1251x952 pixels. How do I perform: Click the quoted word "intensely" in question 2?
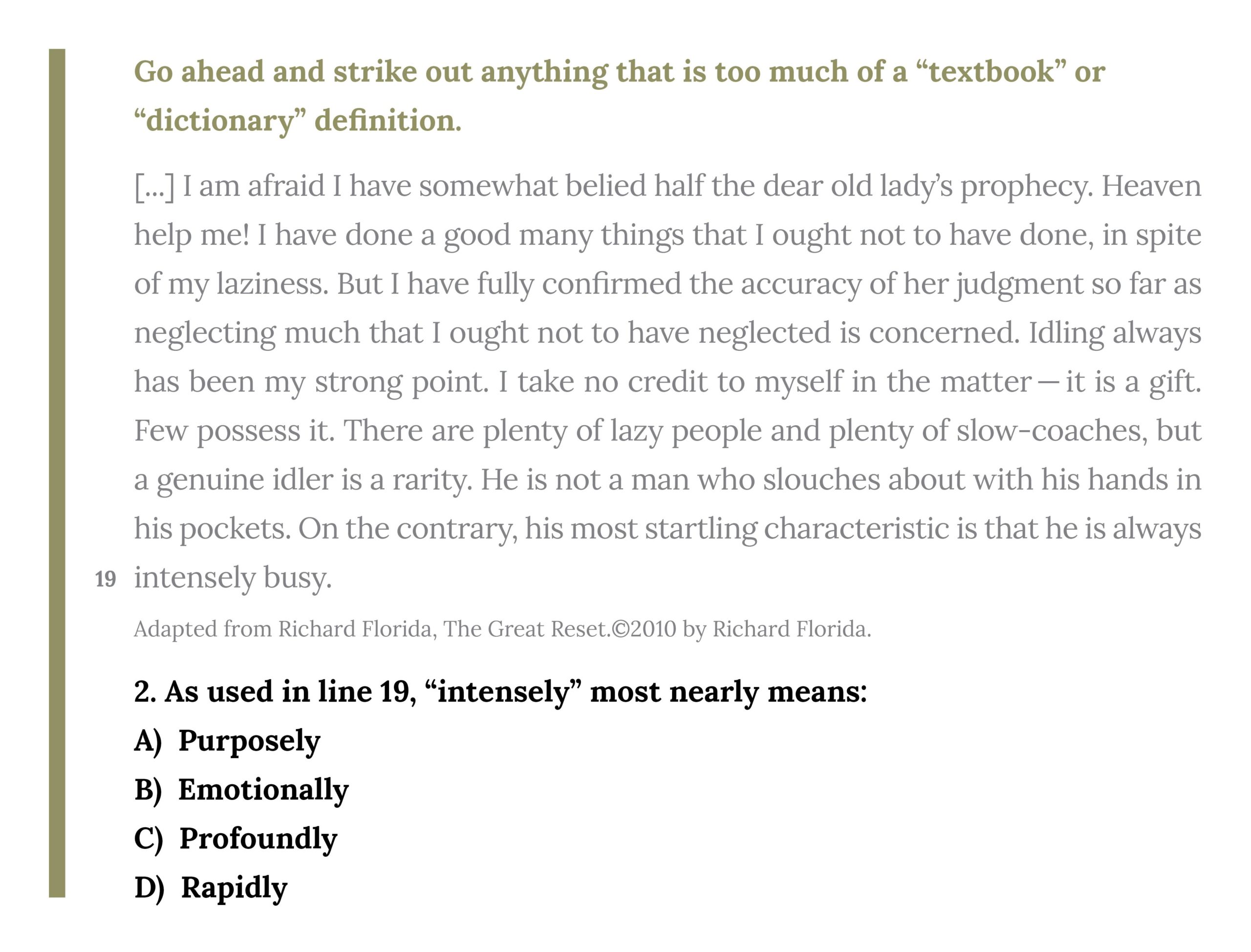coord(503,692)
